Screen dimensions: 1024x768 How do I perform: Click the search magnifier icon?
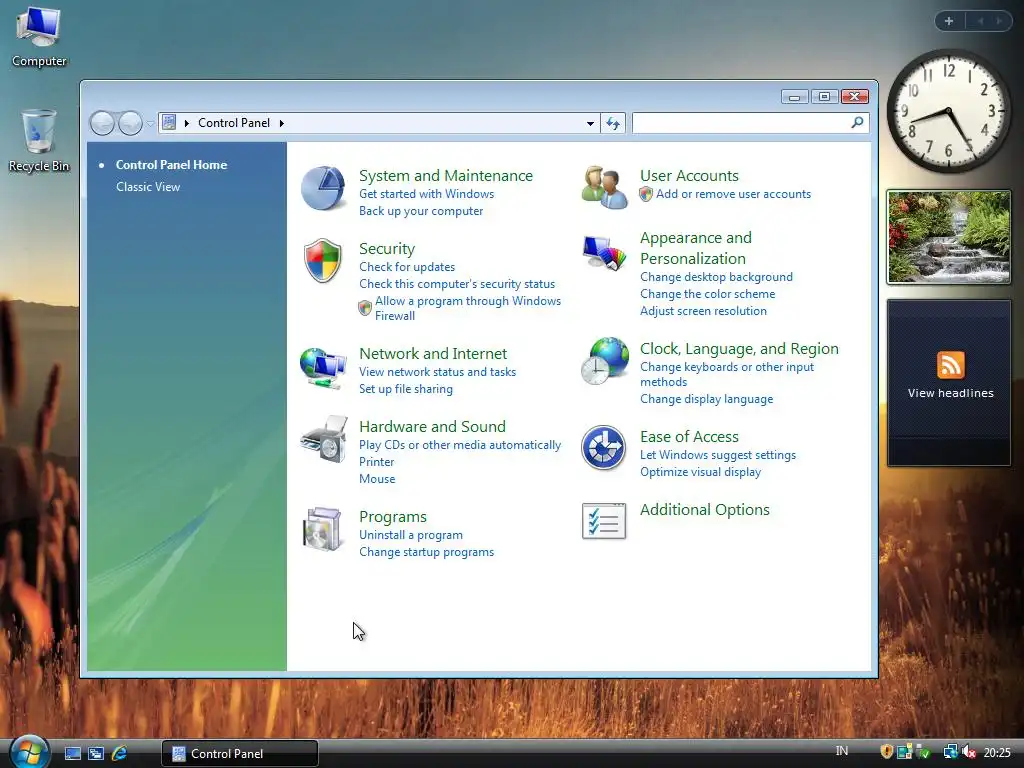point(857,122)
